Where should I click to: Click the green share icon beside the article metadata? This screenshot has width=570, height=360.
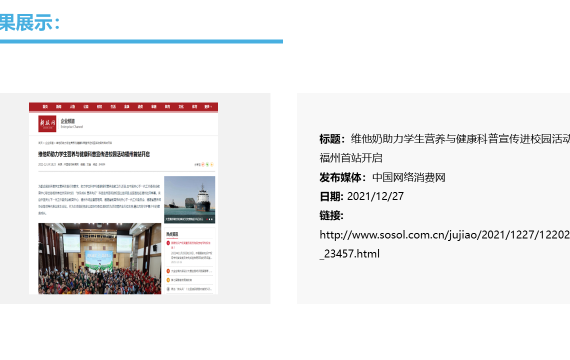tap(208, 165)
